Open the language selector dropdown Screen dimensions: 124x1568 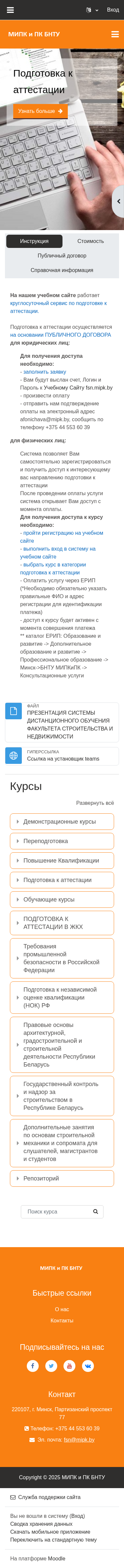point(92,10)
